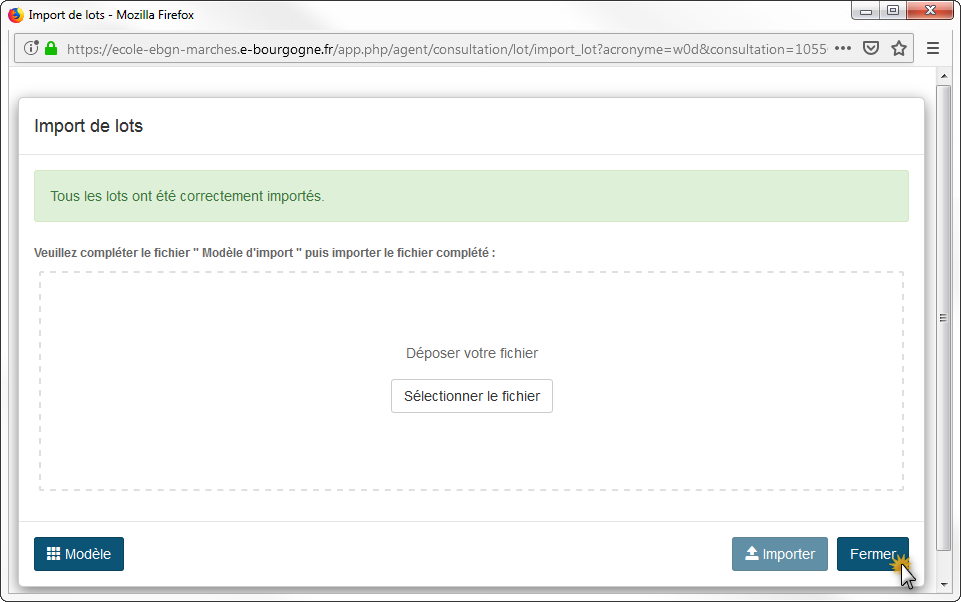The image size is (961, 602).
Task: Open the page actions three-dot menu
Action: point(843,48)
